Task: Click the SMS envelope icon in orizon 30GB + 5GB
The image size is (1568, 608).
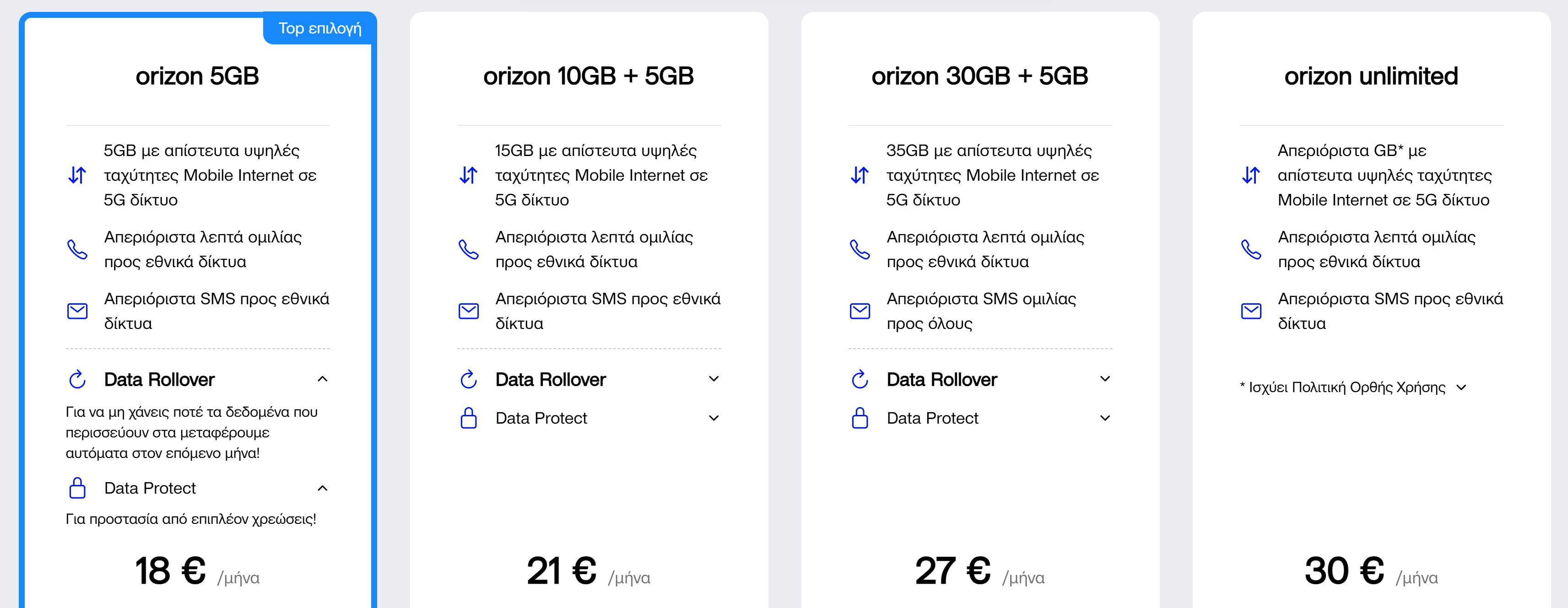Action: (860, 311)
